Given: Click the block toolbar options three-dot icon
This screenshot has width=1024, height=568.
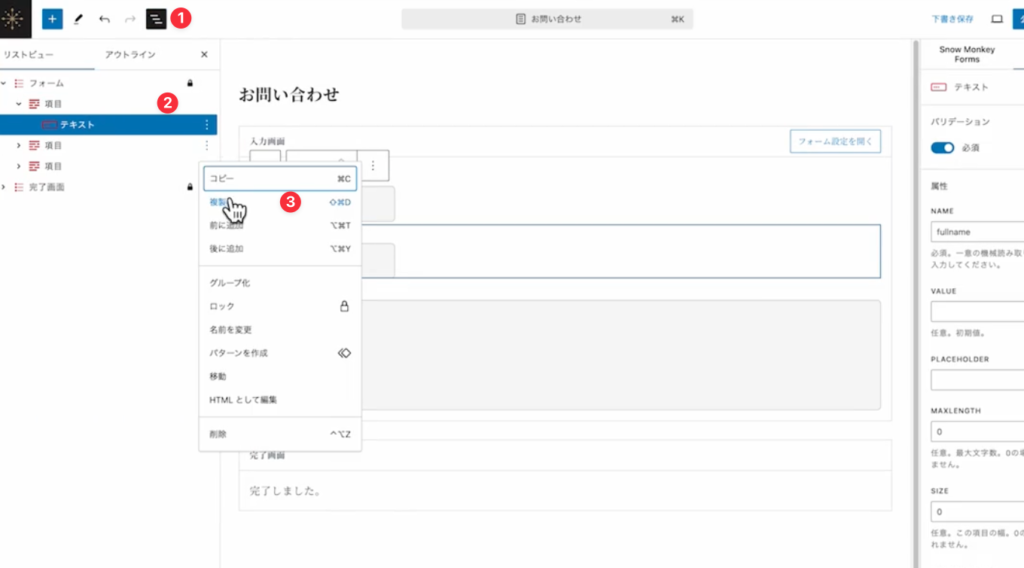Looking at the screenshot, I should (373, 165).
